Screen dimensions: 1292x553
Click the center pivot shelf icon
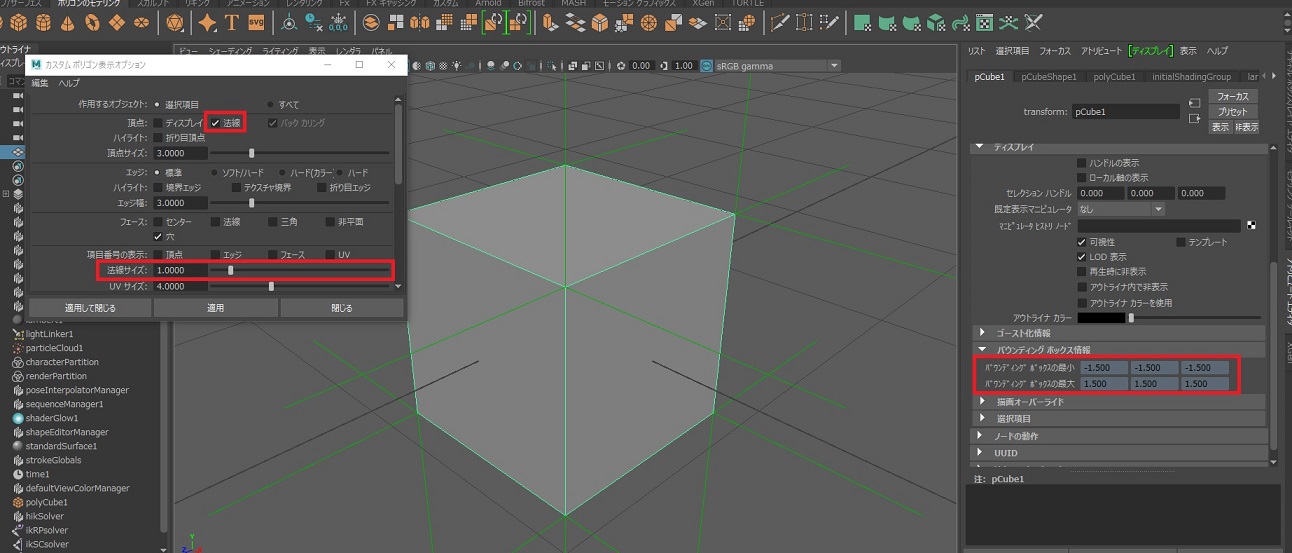pos(288,22)
